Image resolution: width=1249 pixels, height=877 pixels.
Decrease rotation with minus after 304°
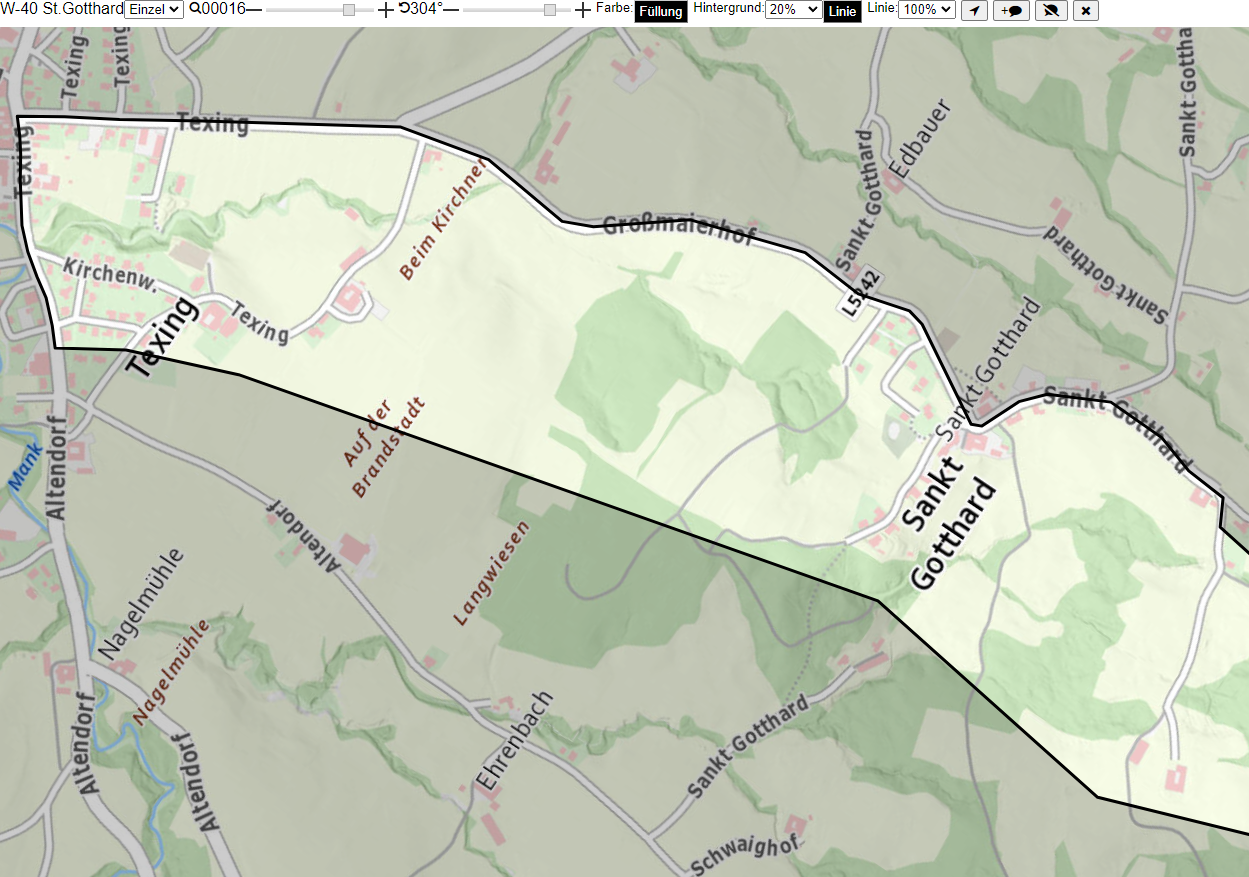[451, 9]
